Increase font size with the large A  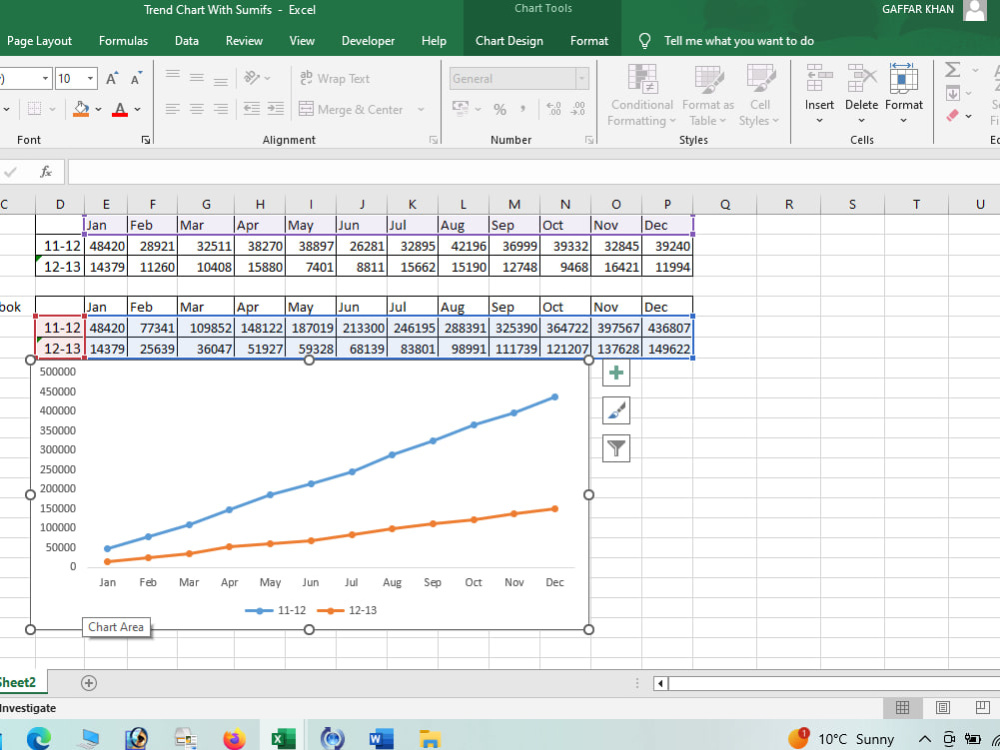click(112, 78)
